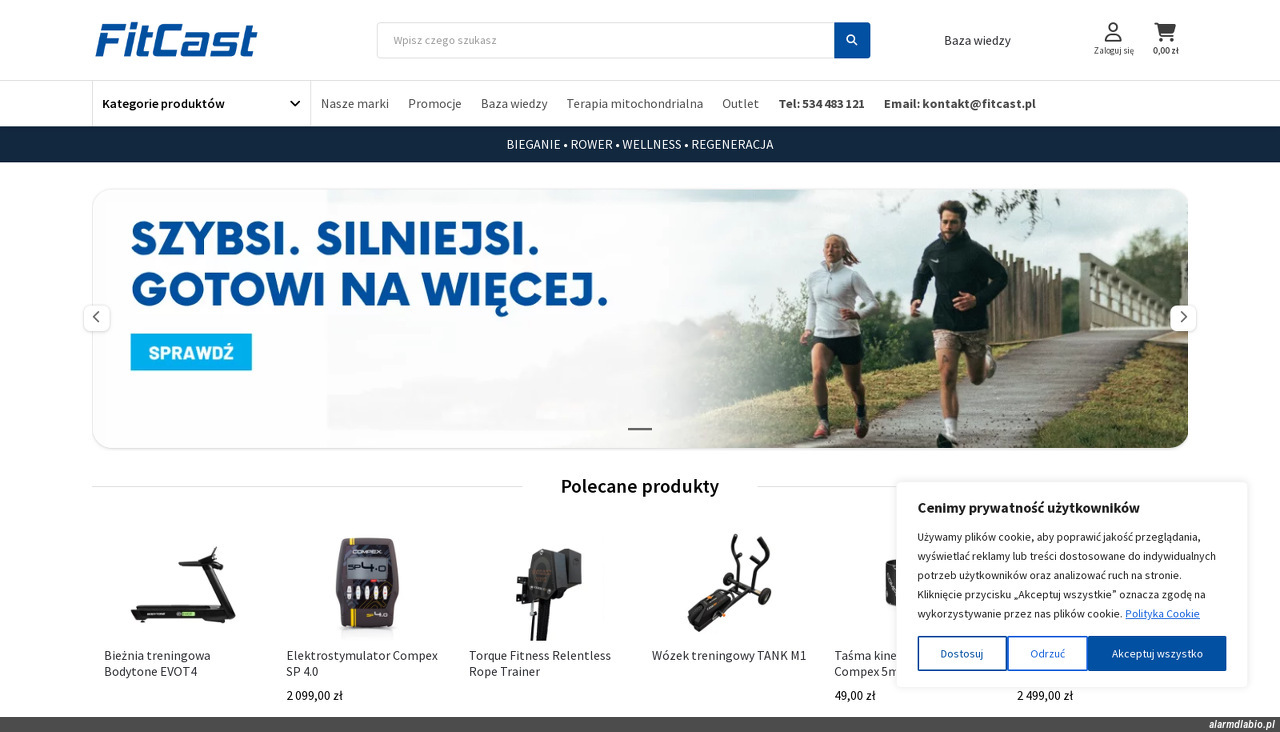The width and height of the screenshot is (1280, 732).
Task: Go to Terapia mitochondrialna page
Action: coord(634,104)
